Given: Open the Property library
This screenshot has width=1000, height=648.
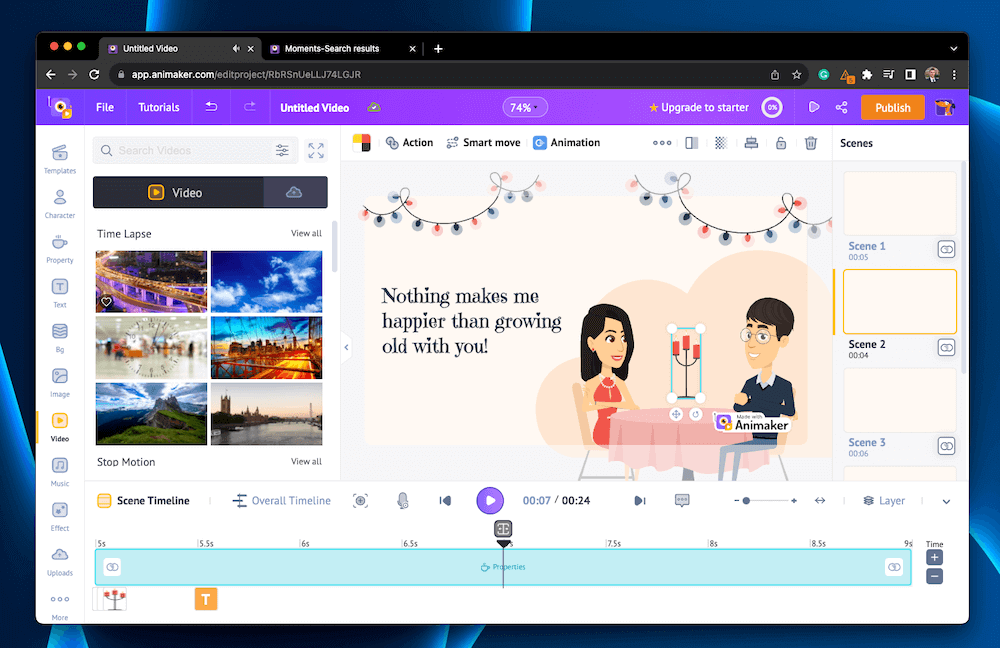Looking at the screenshot, I should [60, 247].
